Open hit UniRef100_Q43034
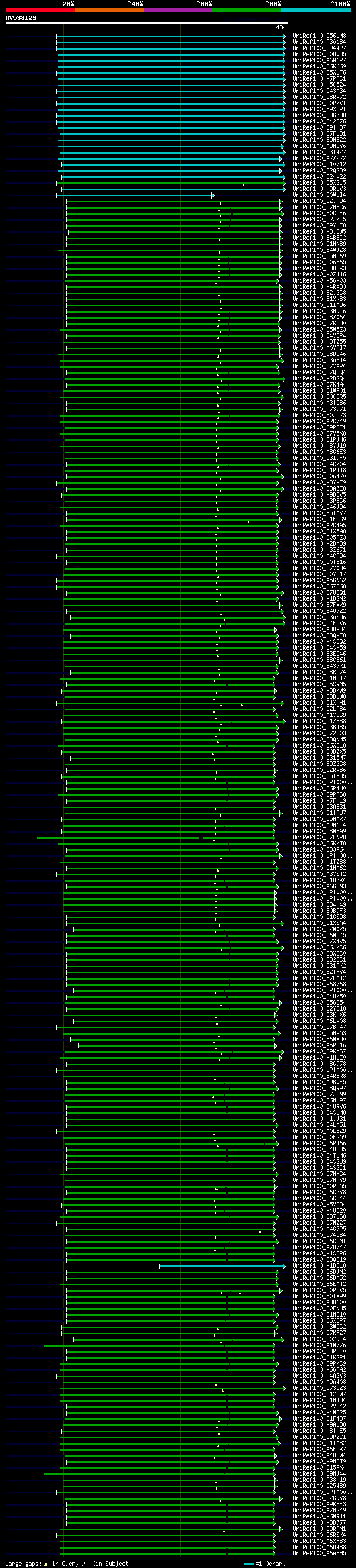 tap(319, 91)
